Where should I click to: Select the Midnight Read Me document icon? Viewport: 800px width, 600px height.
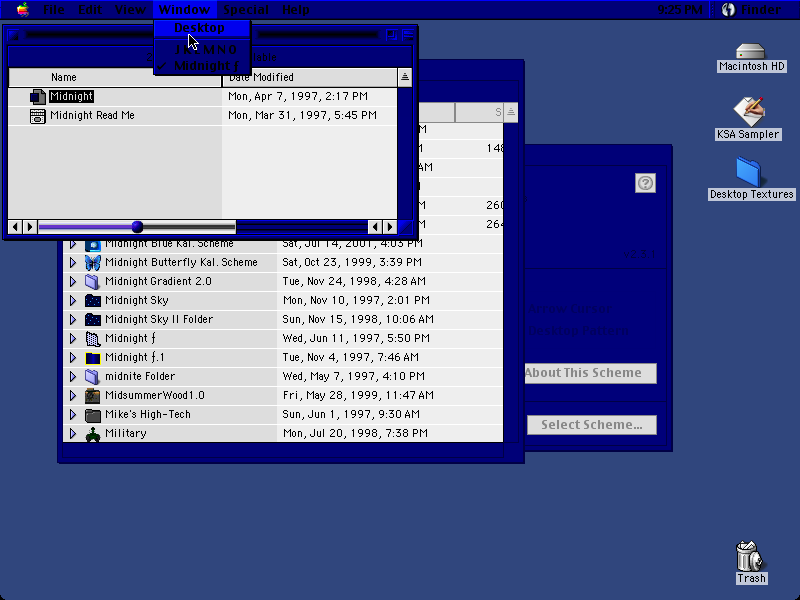click(x=38, y=116)
